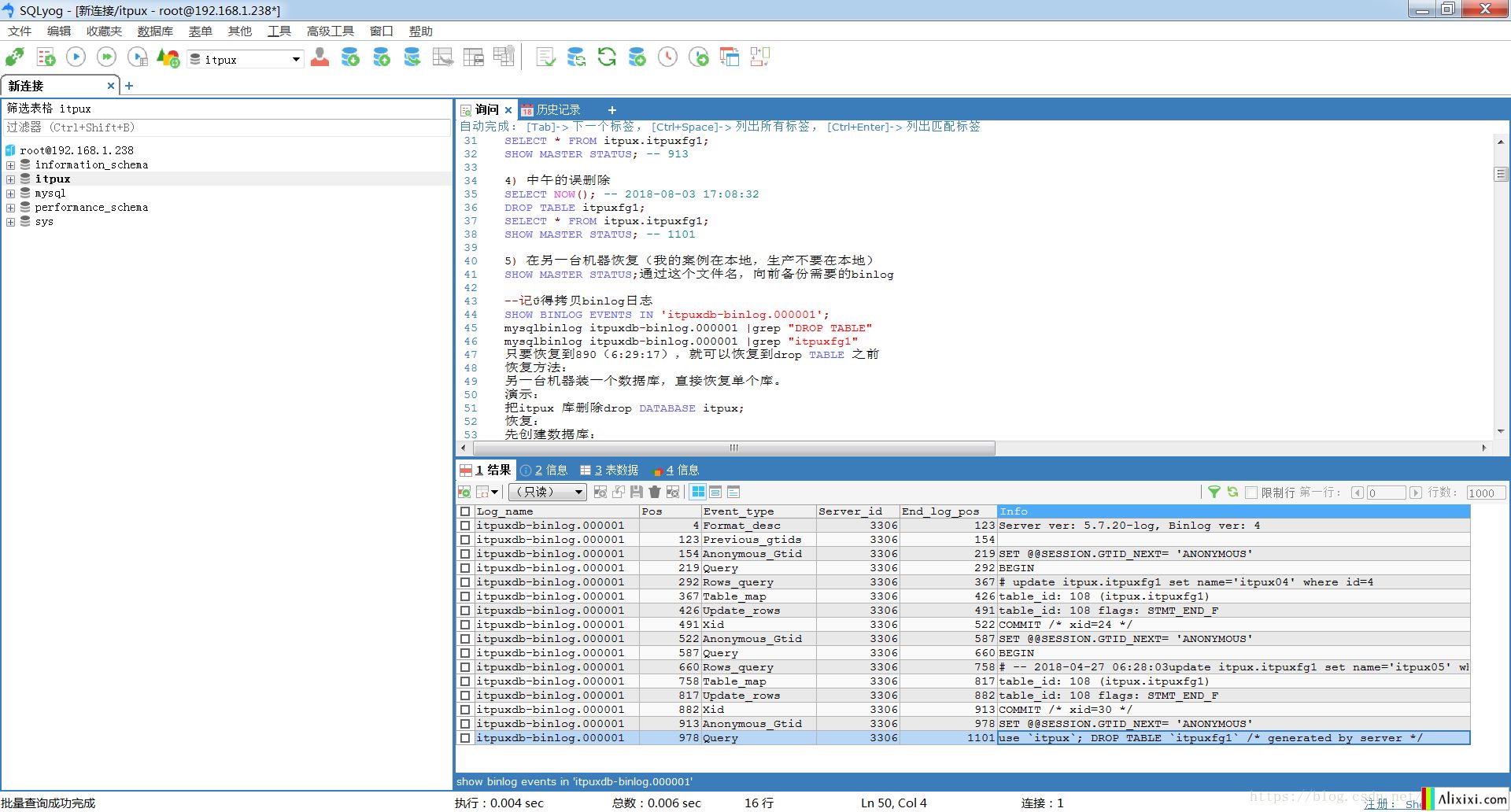Click the execute and edit resultset icon
This screenshot has height=812, width=1511.
(x=138, y=57)
